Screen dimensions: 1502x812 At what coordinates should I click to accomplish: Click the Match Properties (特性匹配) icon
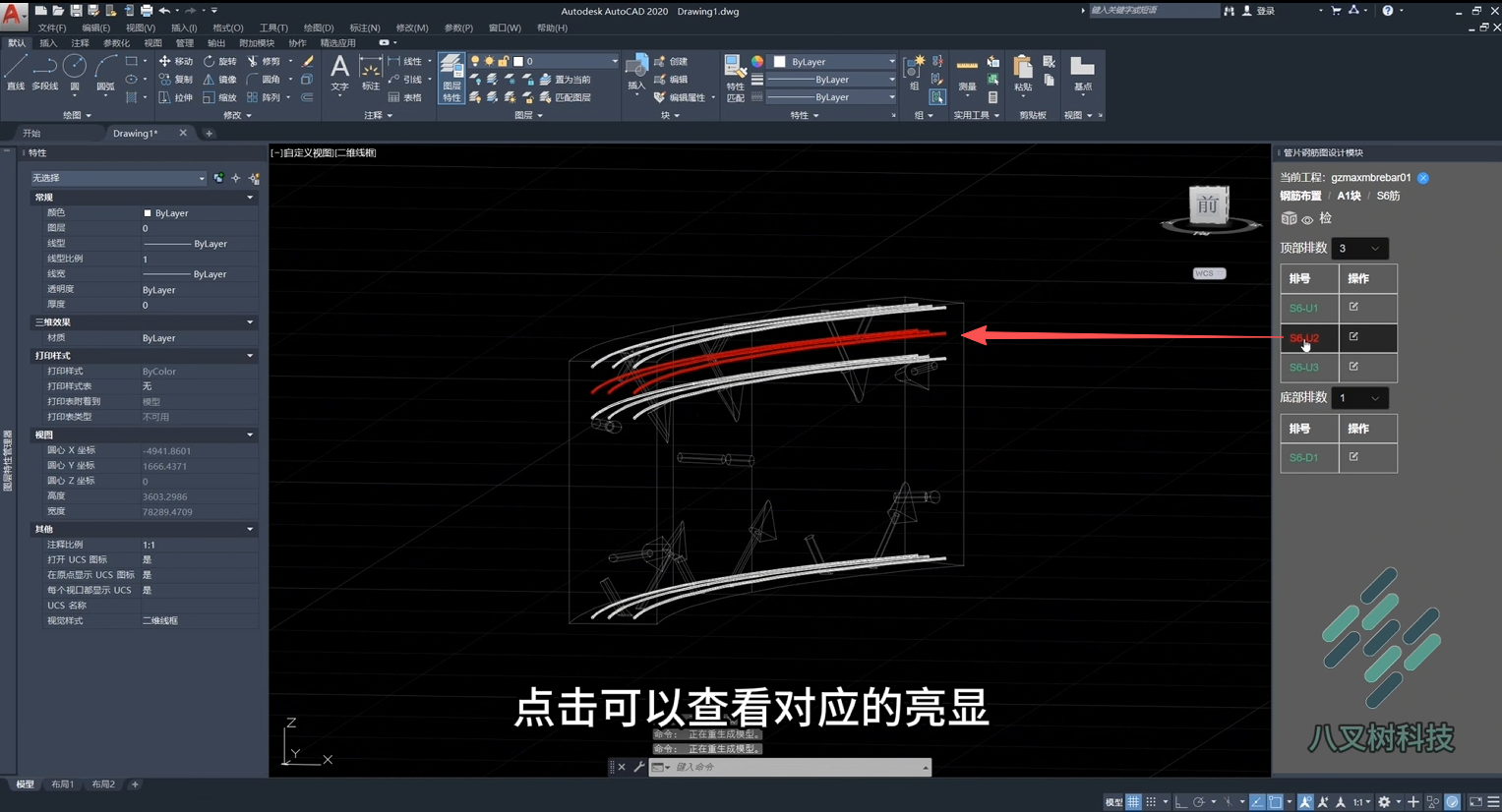735,78
